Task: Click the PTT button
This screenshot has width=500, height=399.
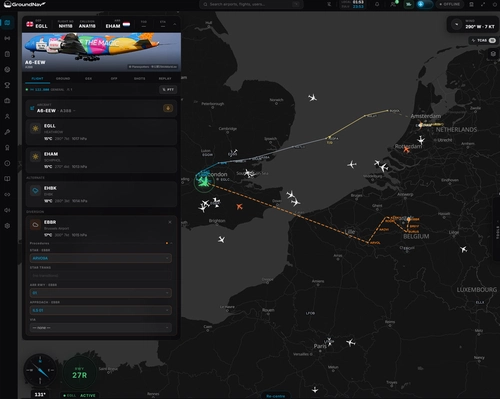Action: tap(168, 89)
